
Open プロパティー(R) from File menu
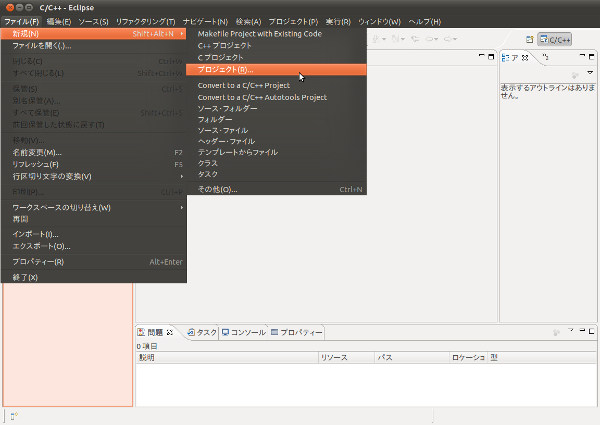click(93, 262)
